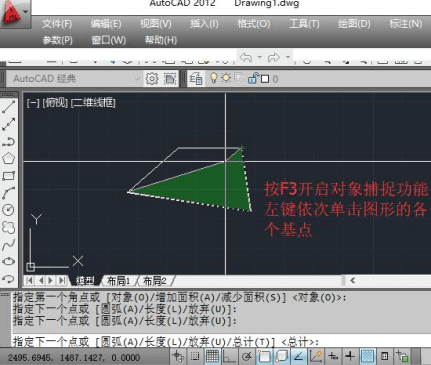Select the Arc tool
431x365 pixels.
click(x=9, y=193)
